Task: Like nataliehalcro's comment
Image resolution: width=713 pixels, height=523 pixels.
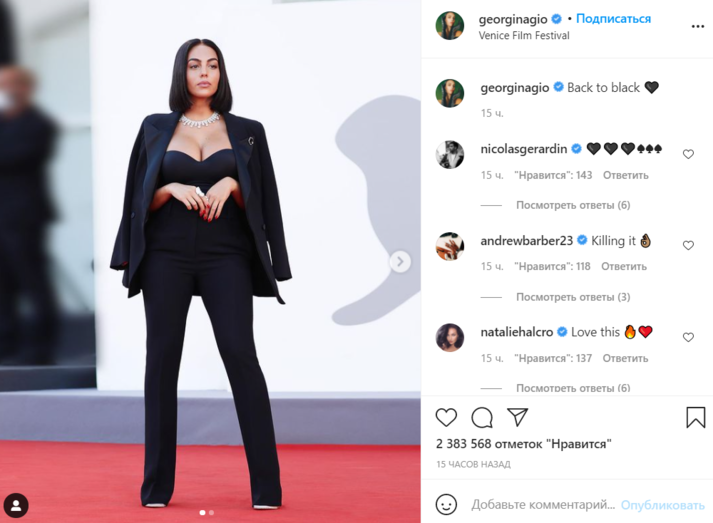Action: click(x=688, y=337)
